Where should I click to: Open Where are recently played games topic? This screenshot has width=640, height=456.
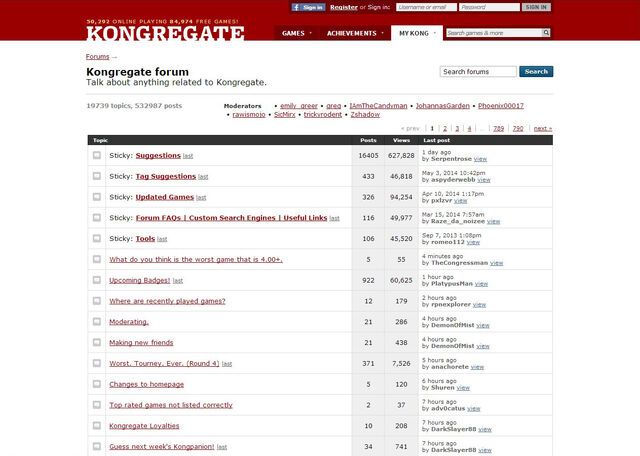pyautogui.click(x=167, y=301)
